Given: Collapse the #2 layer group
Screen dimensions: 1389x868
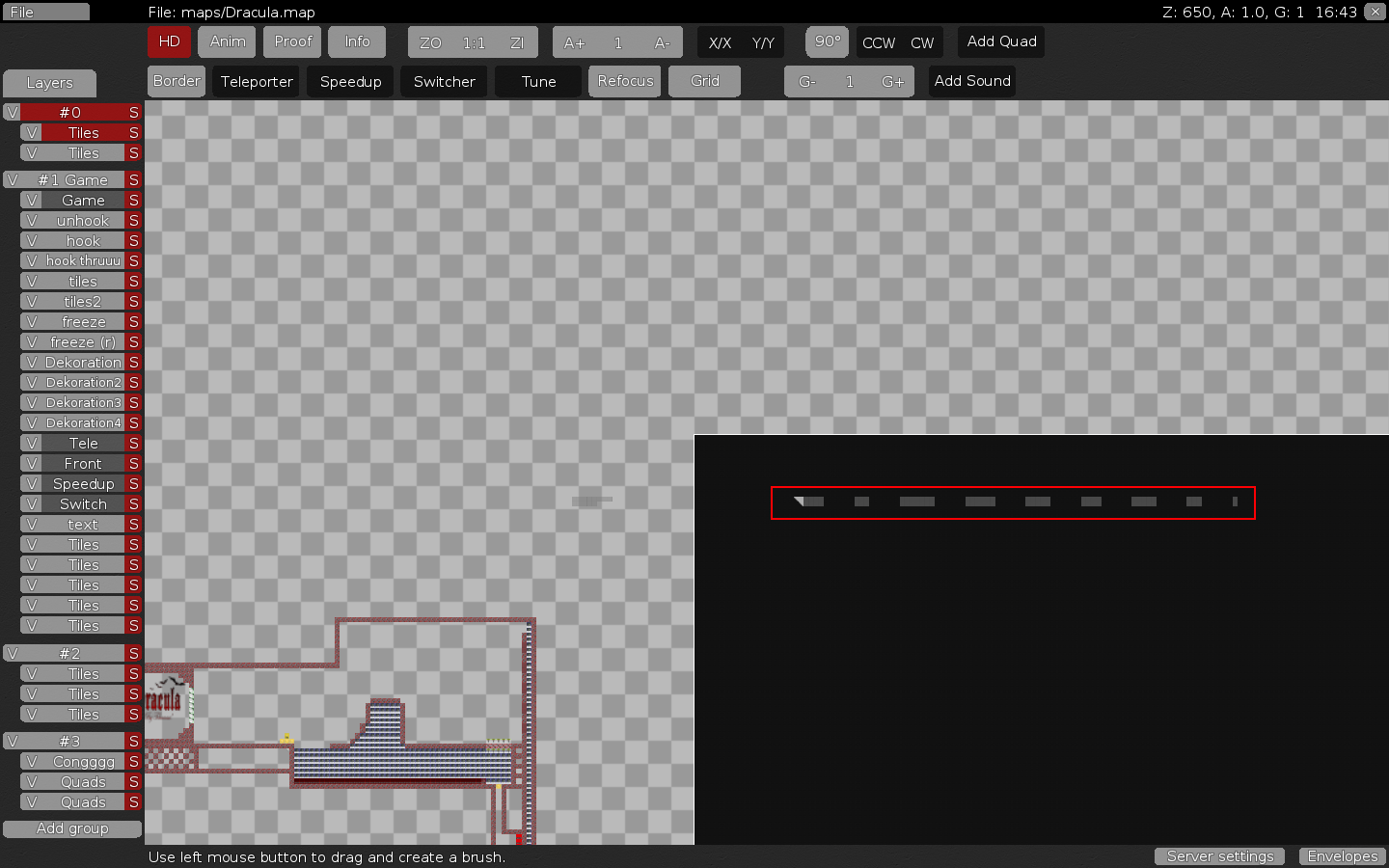Looking at the screenshot, I should pos(71,654).
